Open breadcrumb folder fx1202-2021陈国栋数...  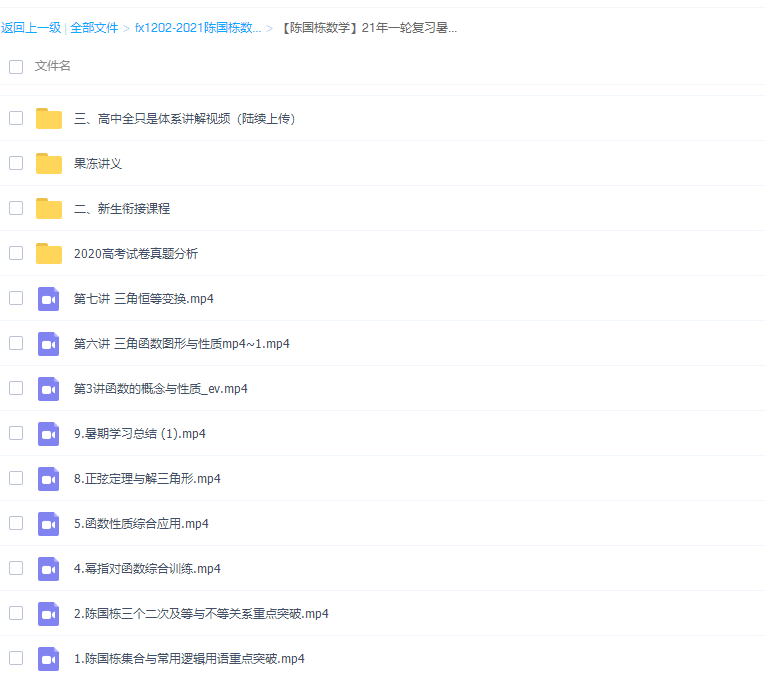197,28
